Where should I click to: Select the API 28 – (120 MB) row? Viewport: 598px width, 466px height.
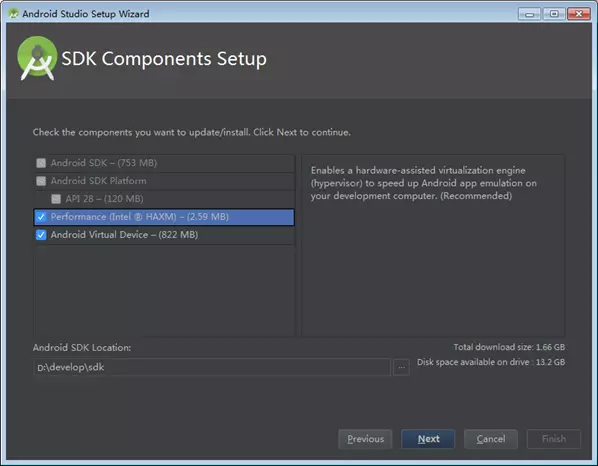(x=164, y=199)
